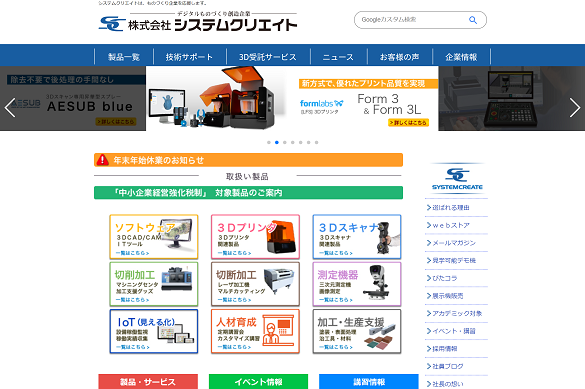Click the search magnifier icon
The width and height of the screenshot is (585, 389).
pos(473,20)
